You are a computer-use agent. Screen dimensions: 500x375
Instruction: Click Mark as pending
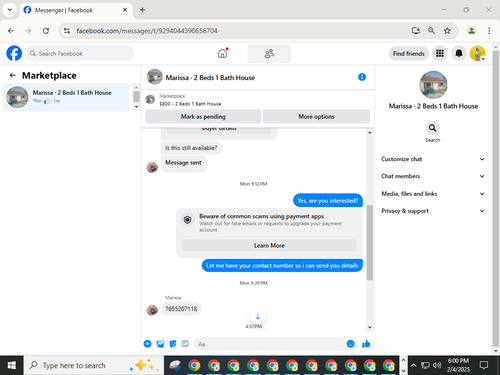(203, 116)
